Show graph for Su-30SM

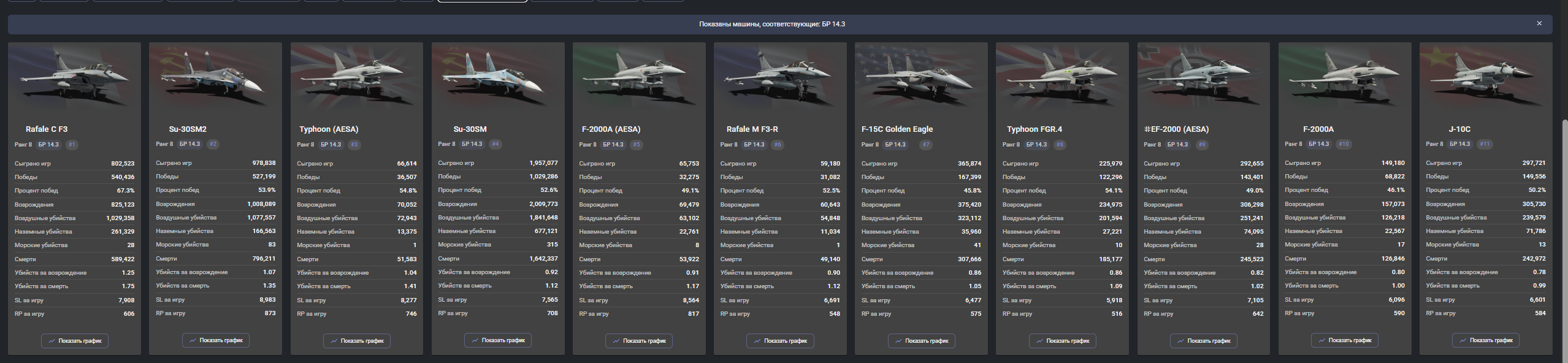click(498, 340)
